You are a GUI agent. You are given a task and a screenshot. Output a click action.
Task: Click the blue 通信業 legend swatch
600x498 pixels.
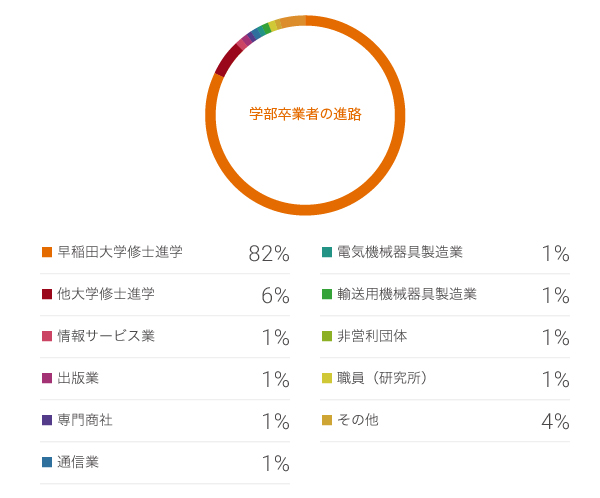point(46,462)
